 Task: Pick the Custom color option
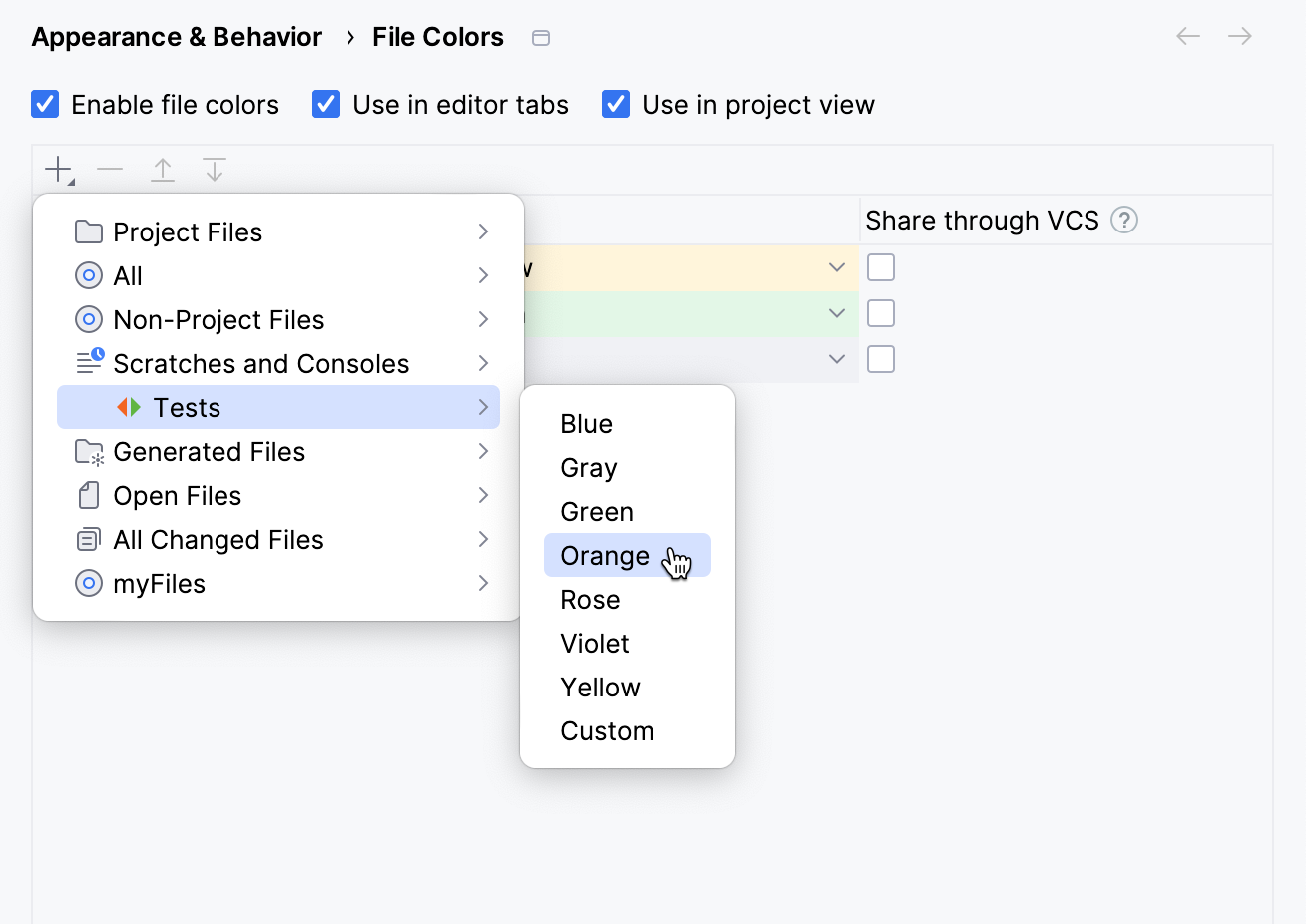[607, 731]
